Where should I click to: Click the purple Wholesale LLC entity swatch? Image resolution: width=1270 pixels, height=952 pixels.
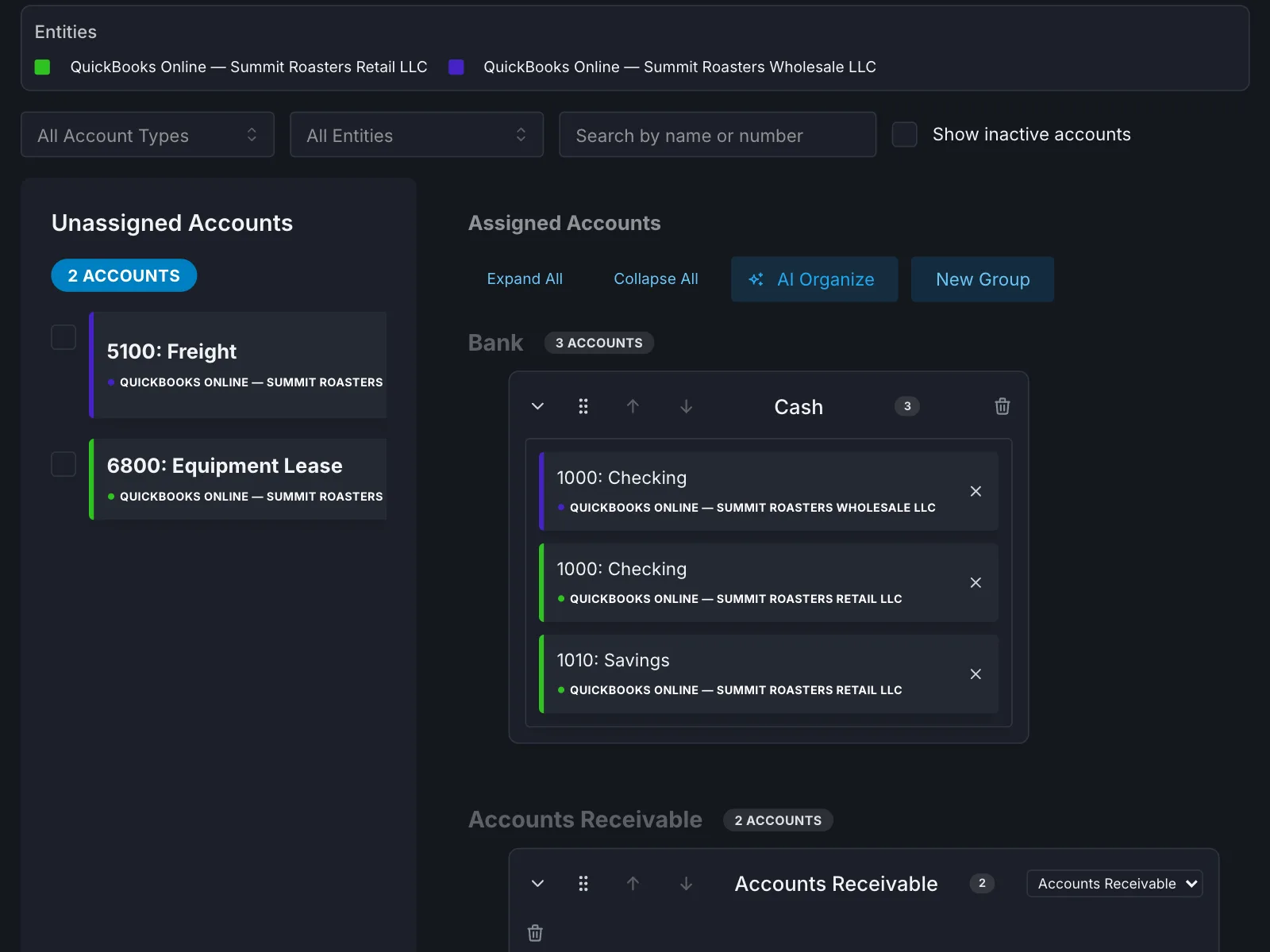tap(456, 67)
